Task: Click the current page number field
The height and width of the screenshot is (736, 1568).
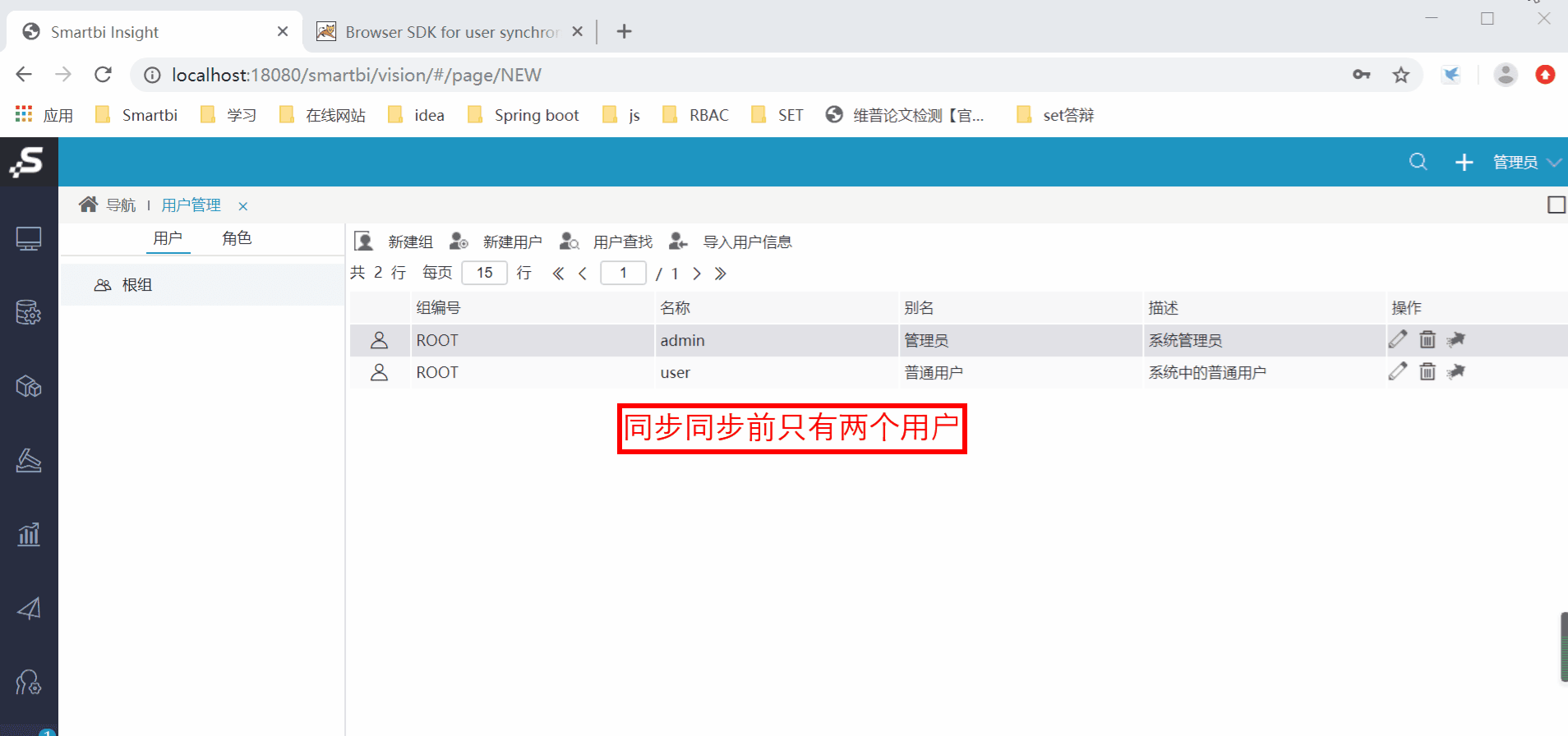Action: 624,273
